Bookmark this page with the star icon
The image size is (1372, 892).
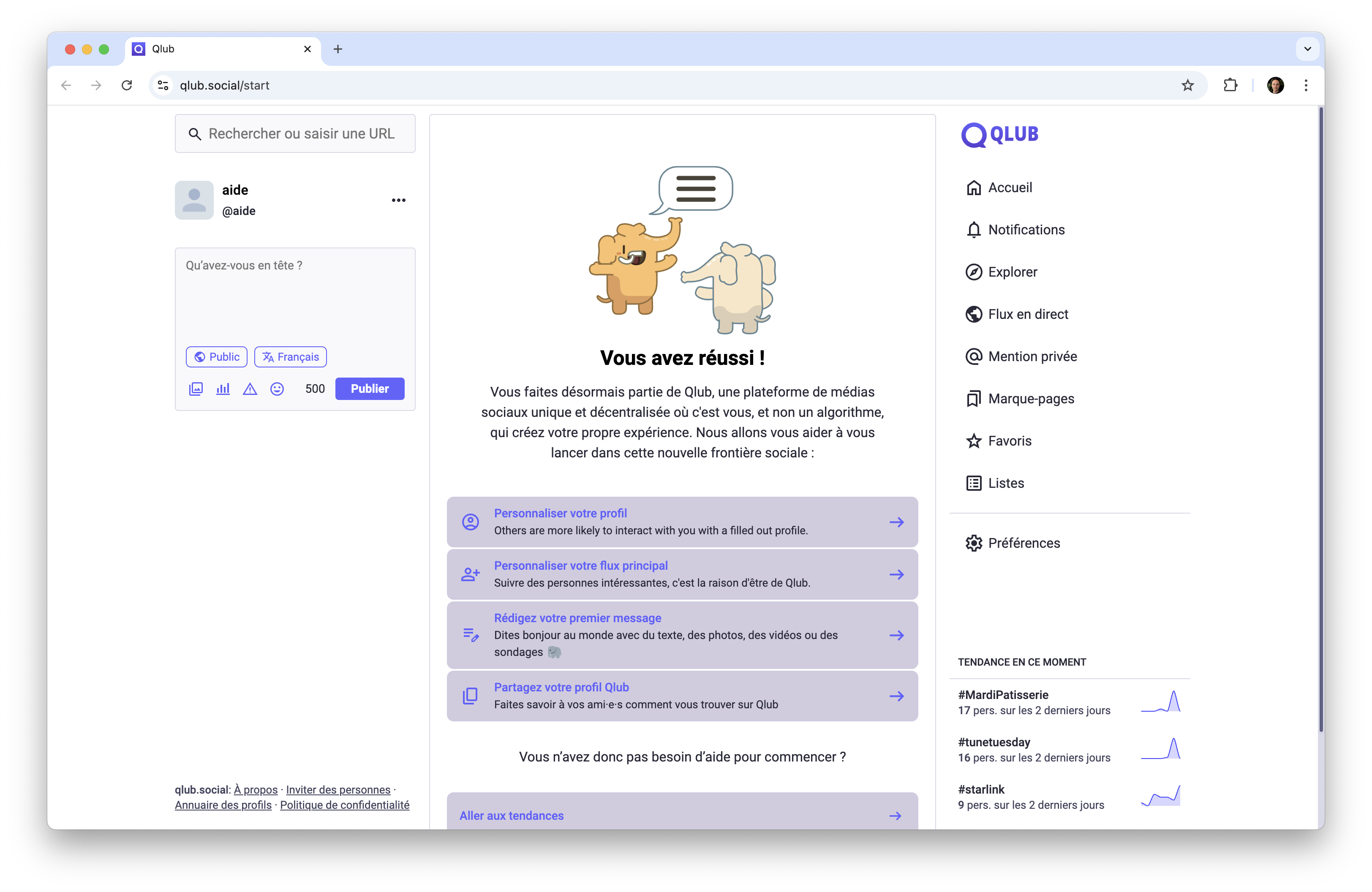click(x=1187, y=86)
